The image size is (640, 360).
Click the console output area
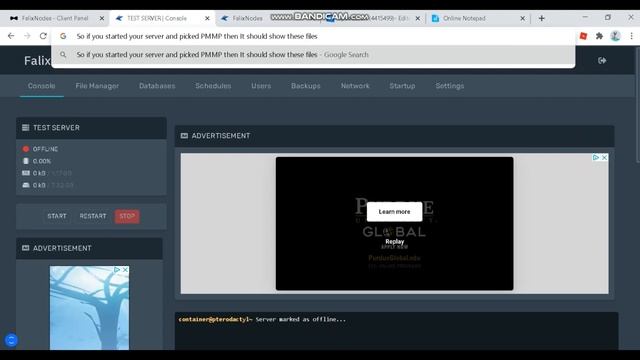point(396,331)
